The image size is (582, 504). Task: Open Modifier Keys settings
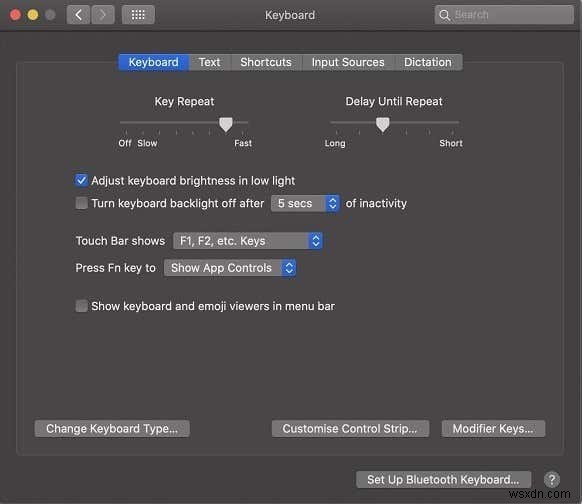coord(493,429)
